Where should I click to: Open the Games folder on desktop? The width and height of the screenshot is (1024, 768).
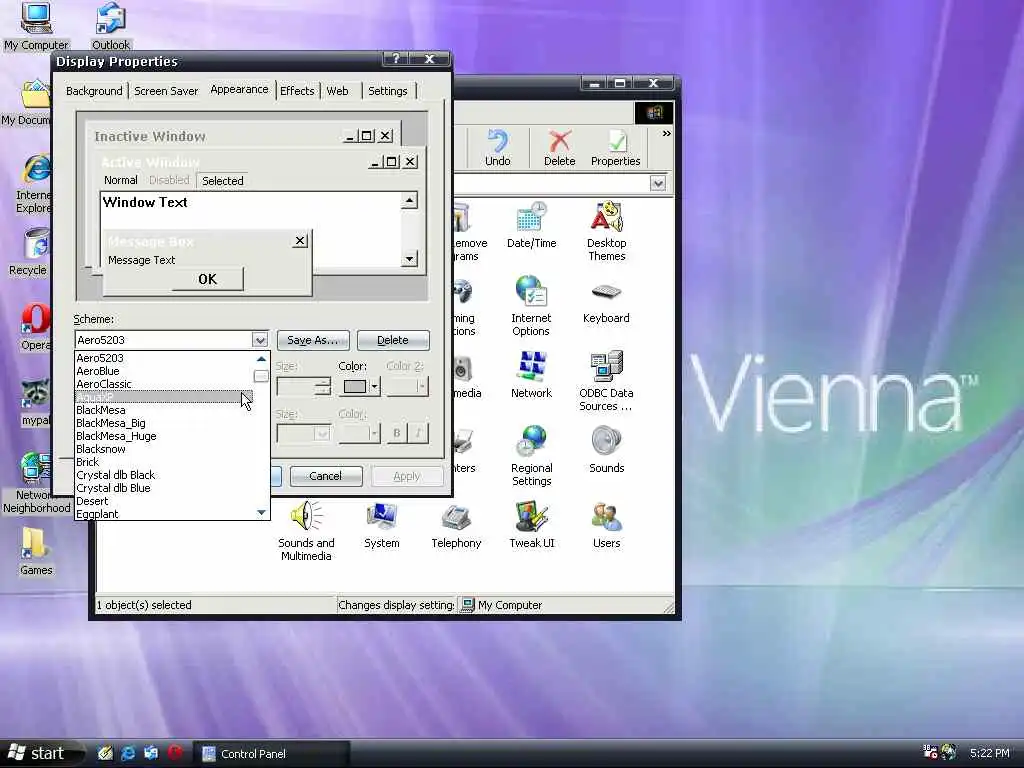(x=35, y=552)
